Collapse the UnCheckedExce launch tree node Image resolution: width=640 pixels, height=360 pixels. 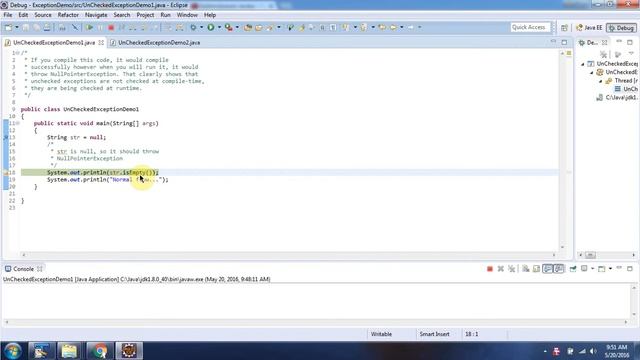583,64
